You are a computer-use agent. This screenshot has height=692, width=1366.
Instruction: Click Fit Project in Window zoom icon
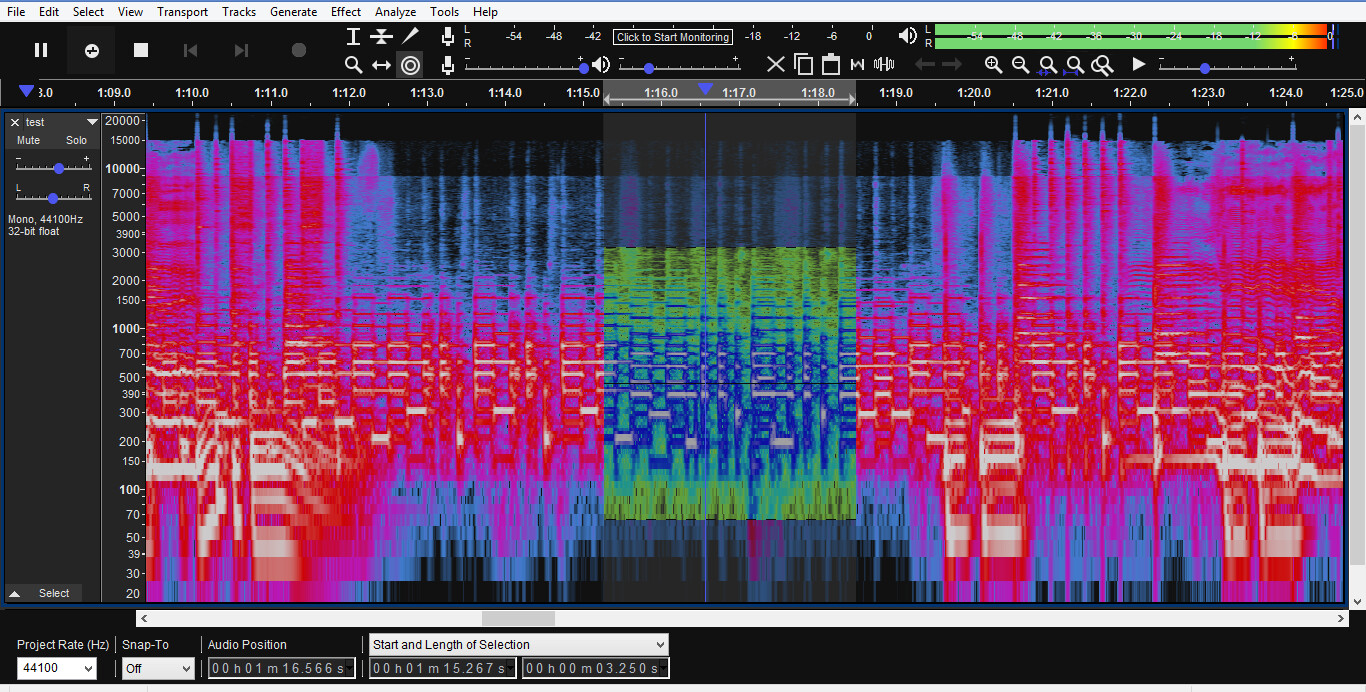tap(1074, 64)
